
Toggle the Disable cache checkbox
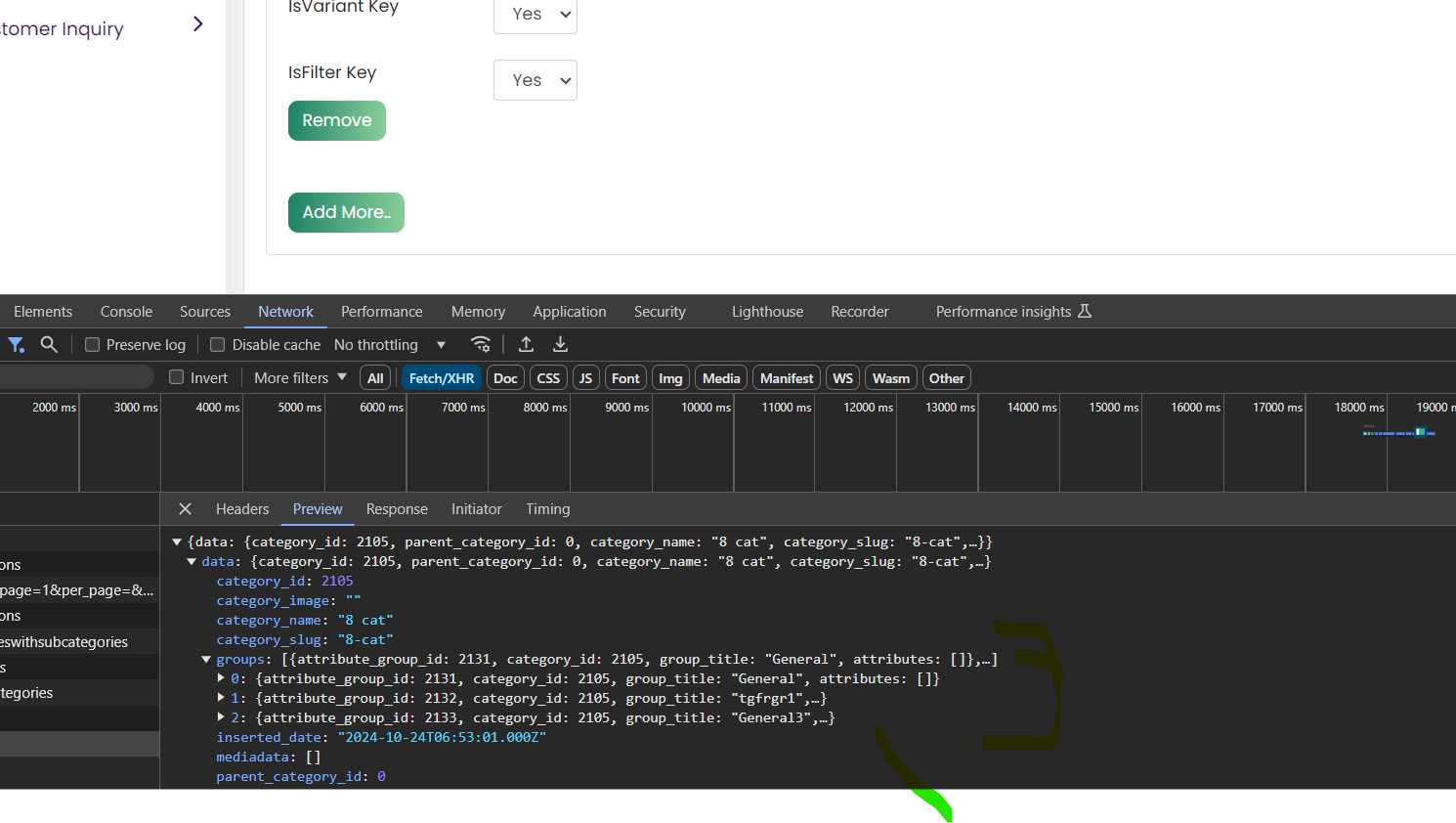click(218, 345)
